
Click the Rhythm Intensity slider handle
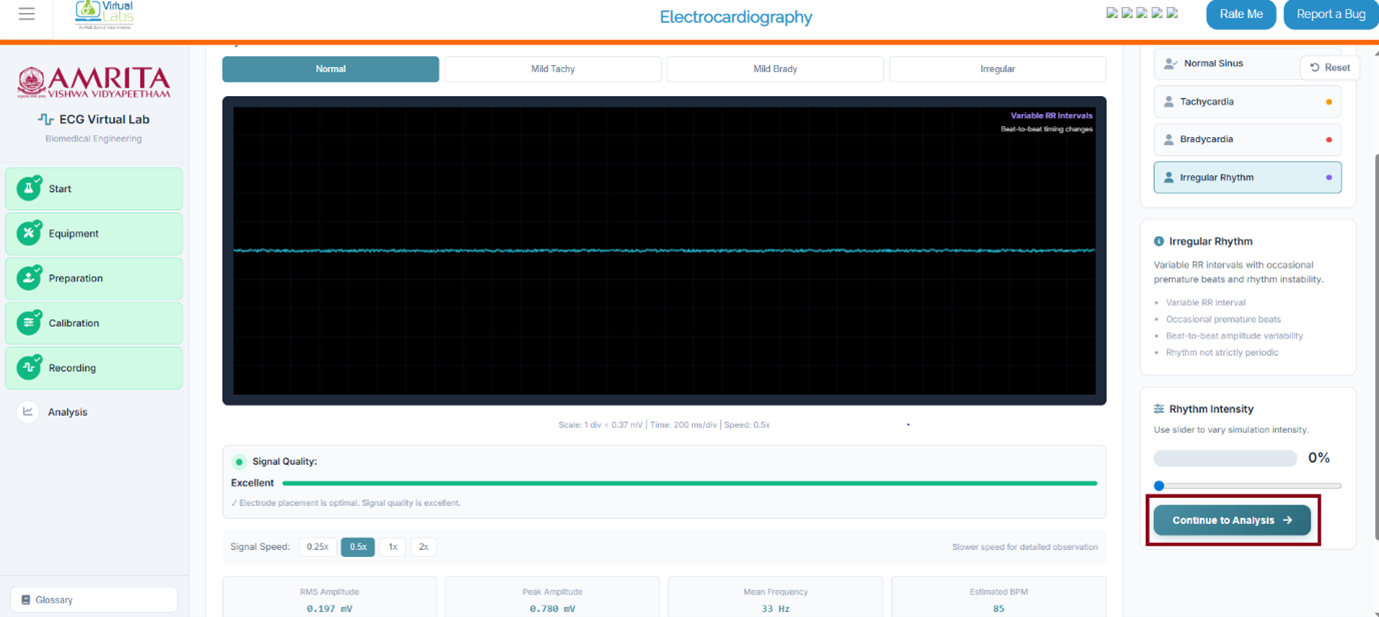(1159, 486)
